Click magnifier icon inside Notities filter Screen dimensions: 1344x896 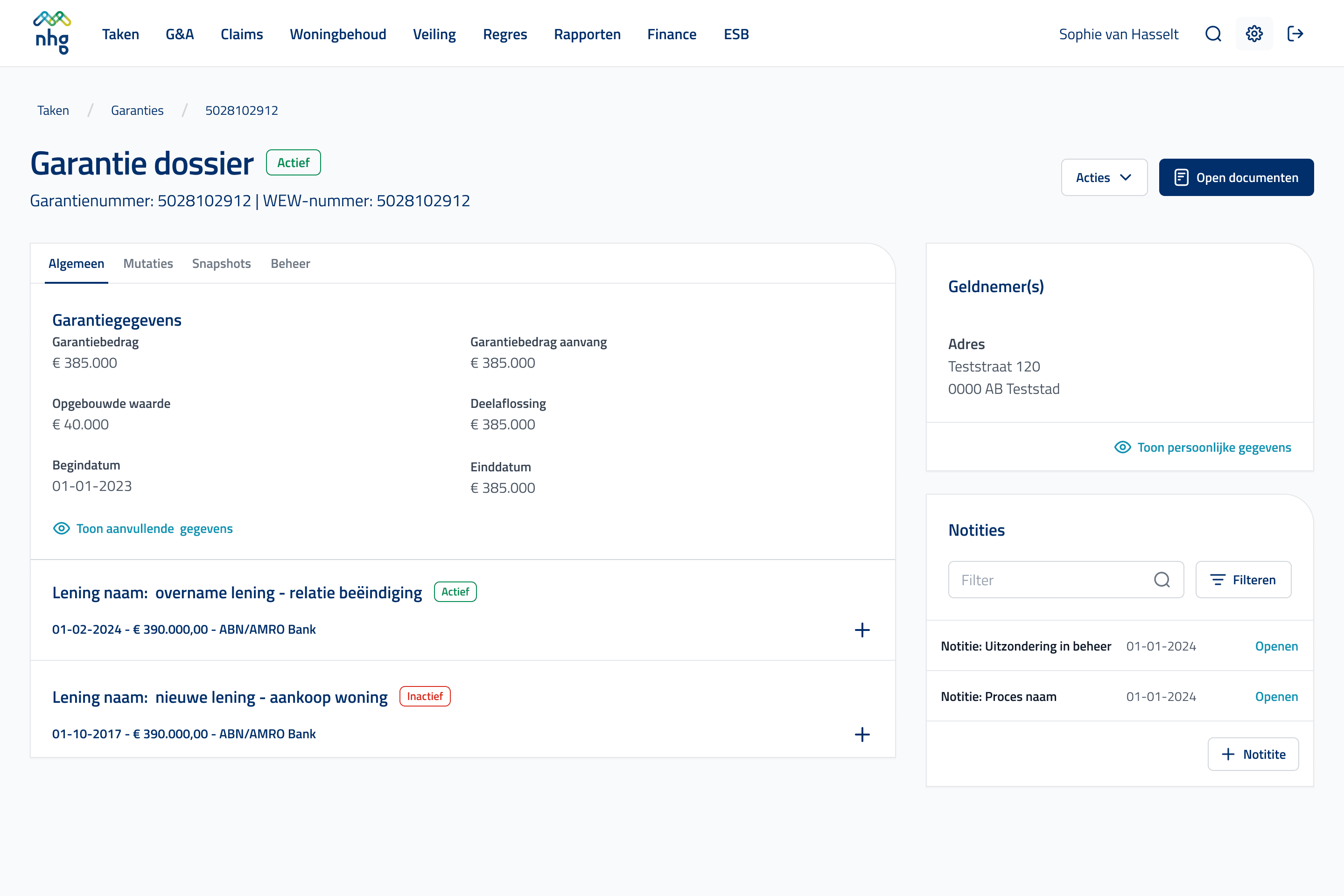click(1162, 580)
